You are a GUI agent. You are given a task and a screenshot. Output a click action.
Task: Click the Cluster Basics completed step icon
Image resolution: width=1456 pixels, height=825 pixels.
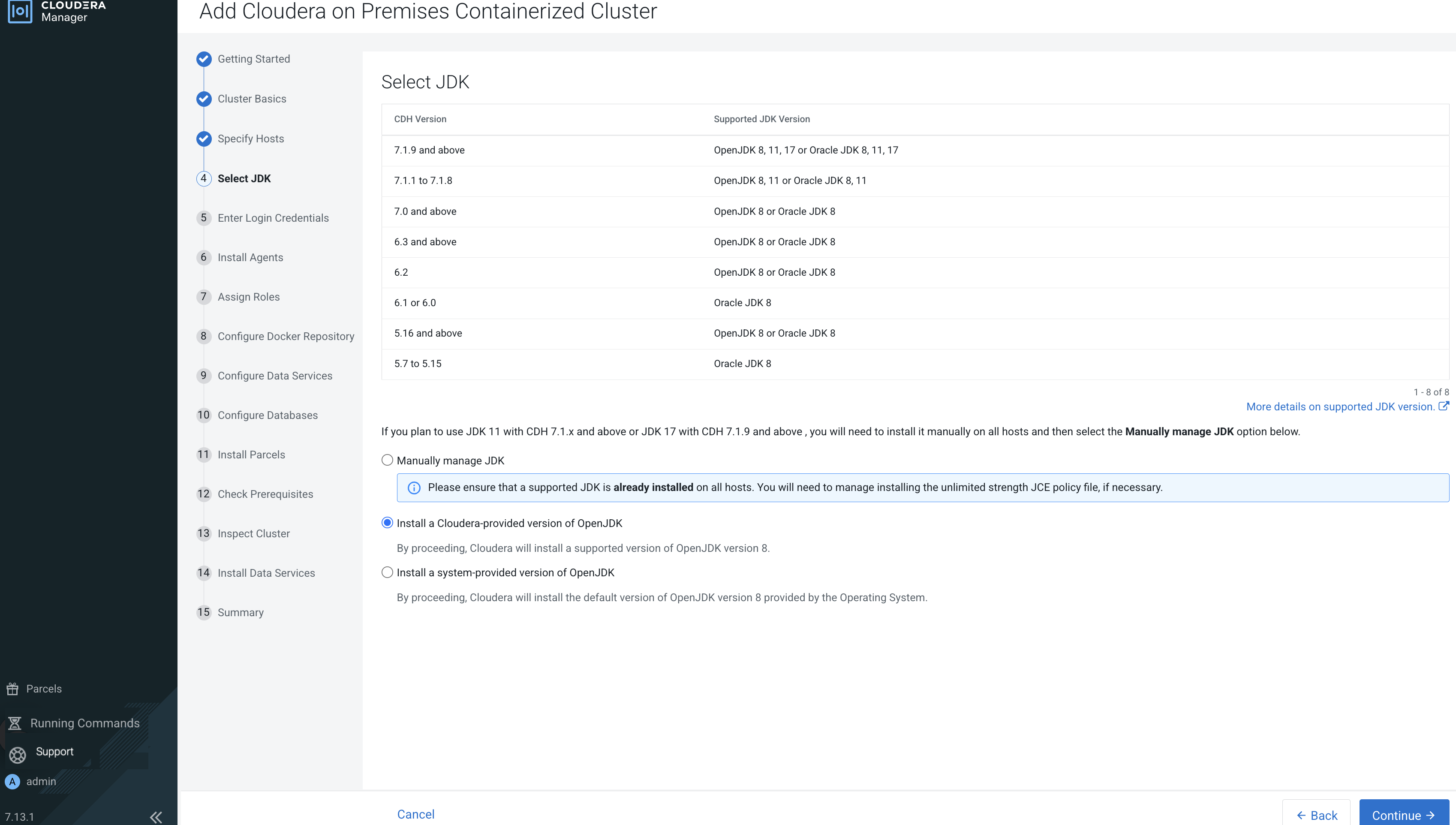click(204, 99)
